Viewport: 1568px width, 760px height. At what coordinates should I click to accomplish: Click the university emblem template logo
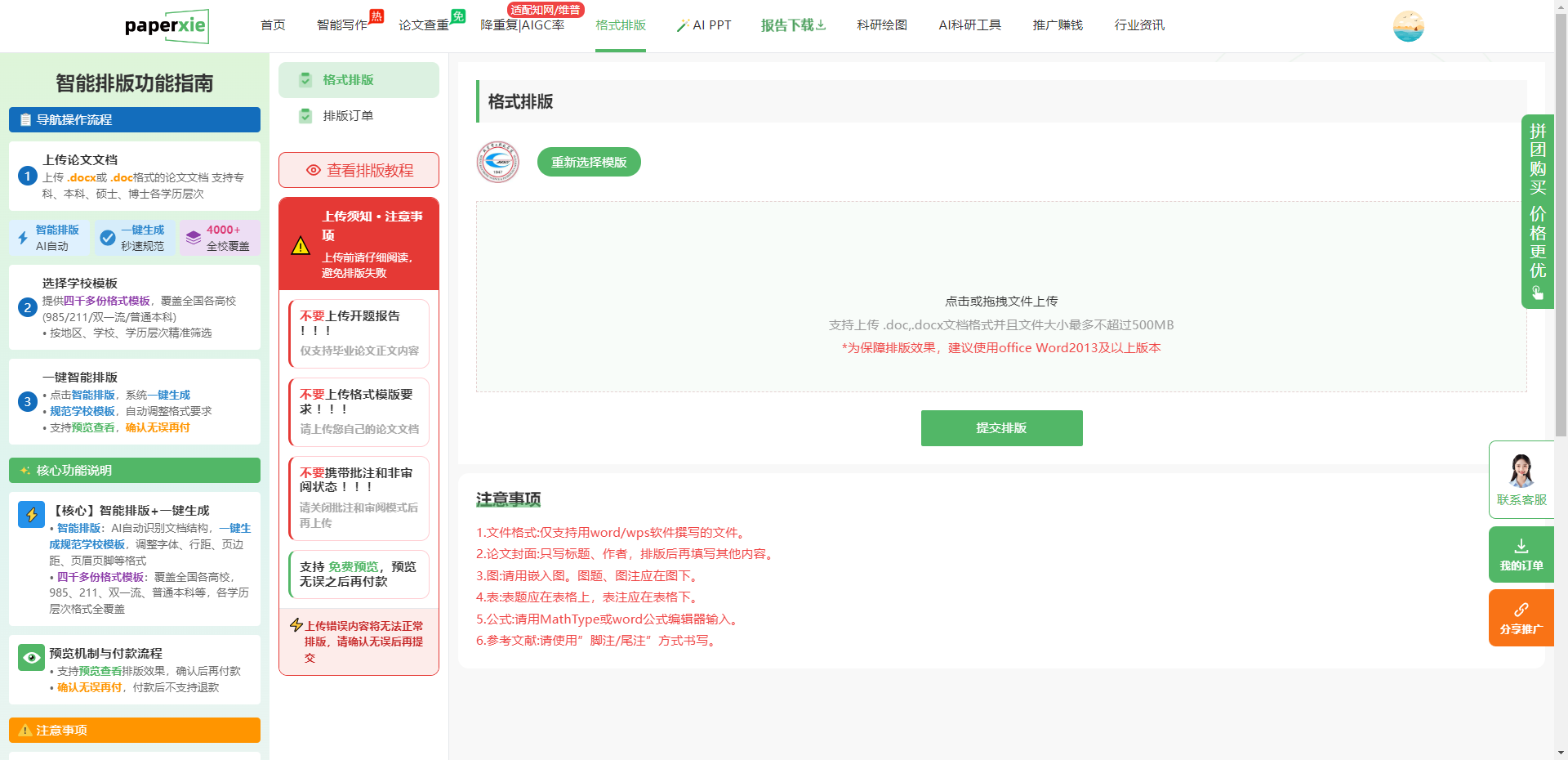pos(497,162)
